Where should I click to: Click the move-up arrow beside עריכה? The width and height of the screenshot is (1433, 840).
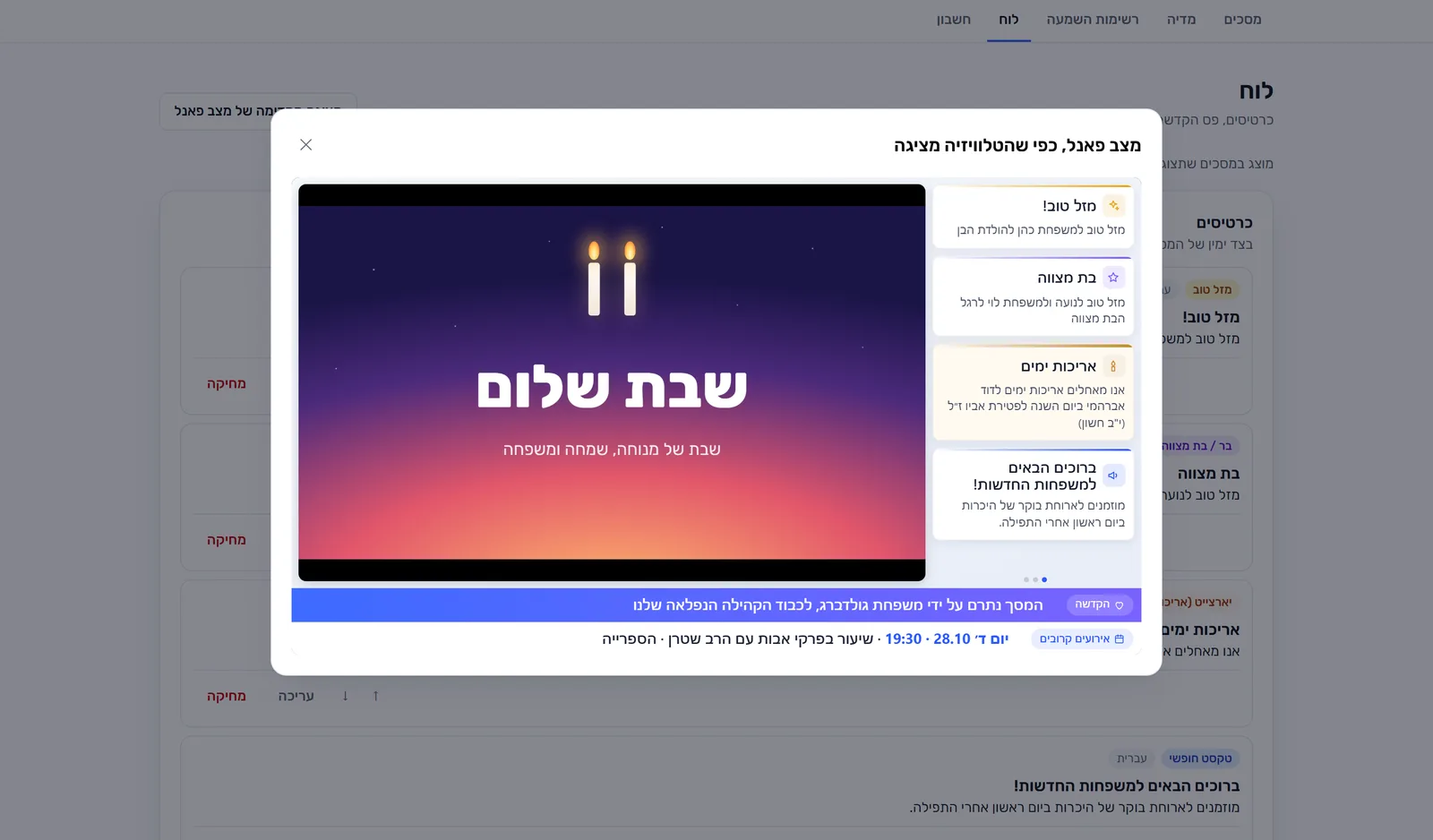375,696
